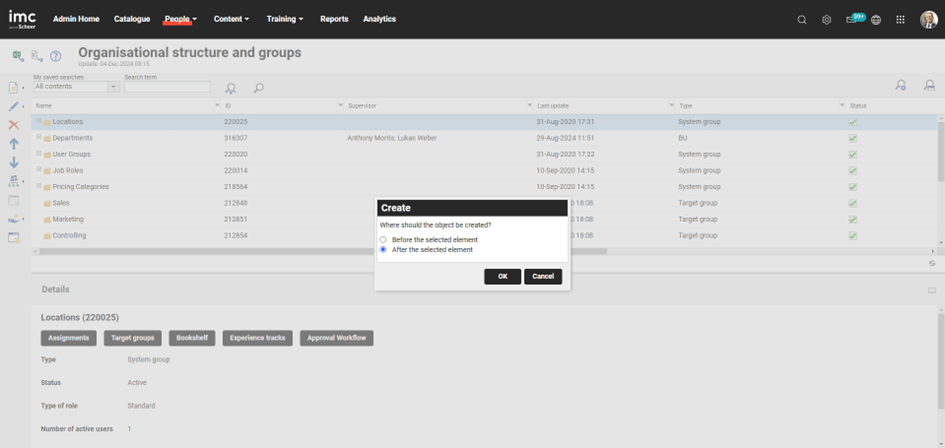Open the Training menu
The image size is (945, 448).
point(286,19)
